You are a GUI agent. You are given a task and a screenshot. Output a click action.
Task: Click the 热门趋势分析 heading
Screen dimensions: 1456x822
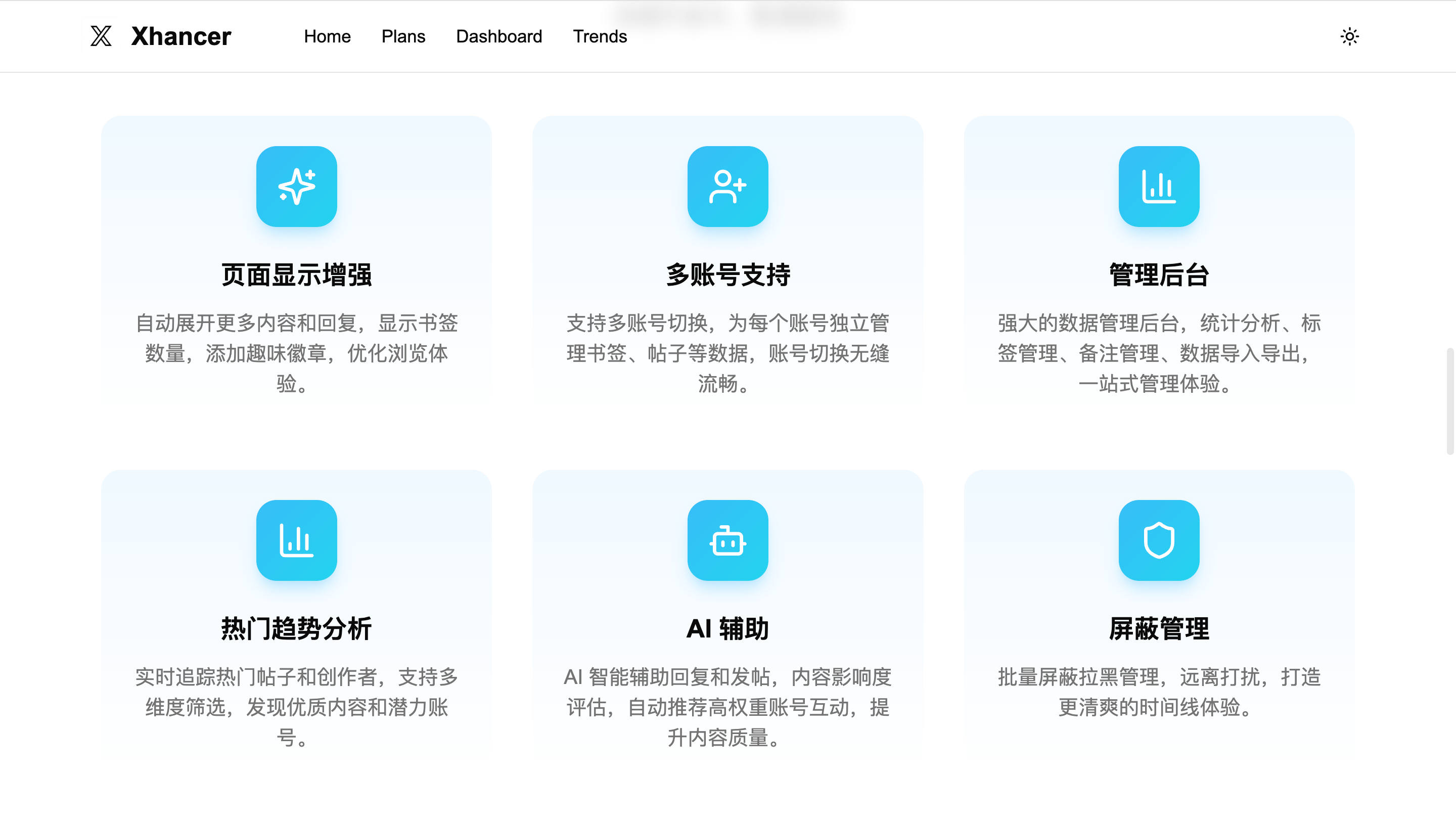(296, 629)
